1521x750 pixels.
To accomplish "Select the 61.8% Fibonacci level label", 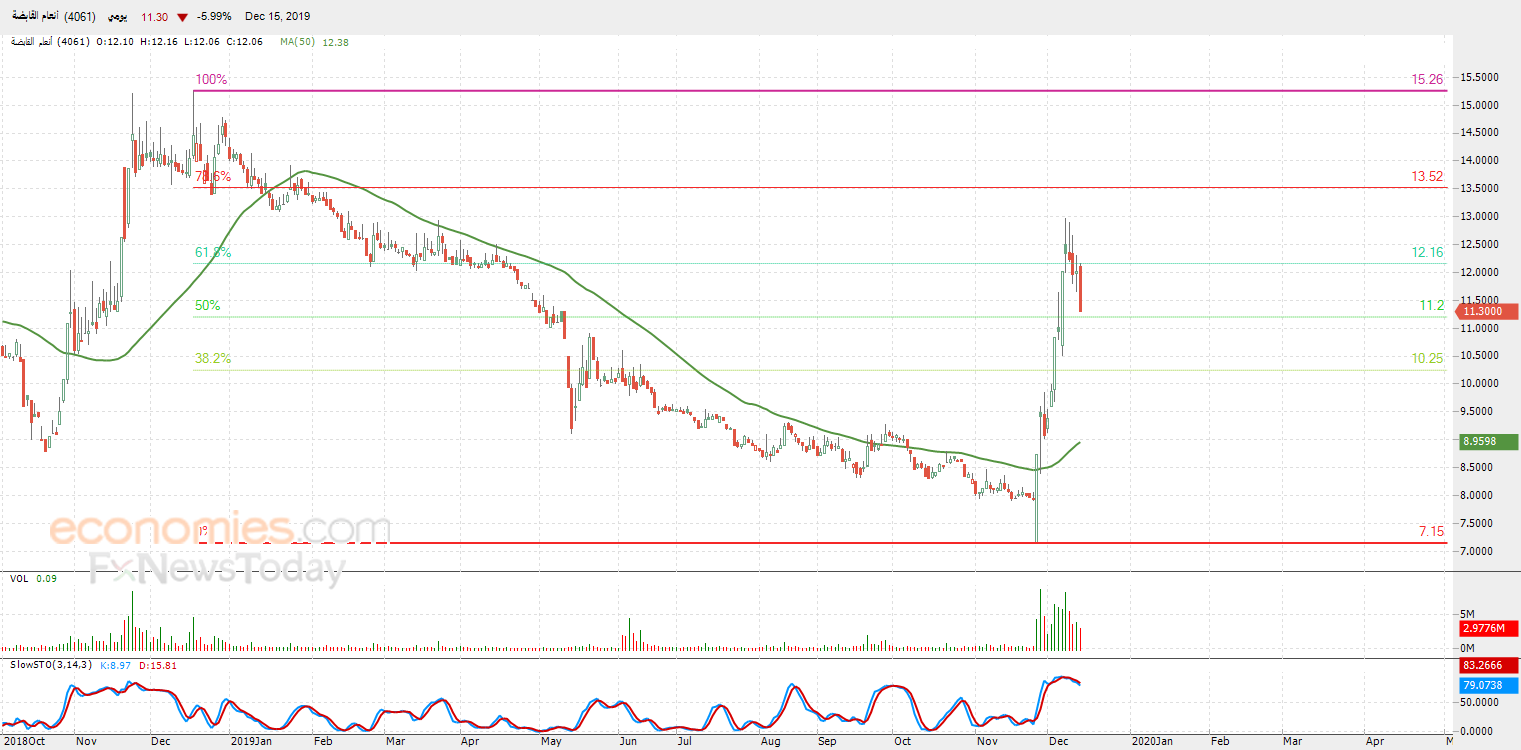I will coord(213,253).
